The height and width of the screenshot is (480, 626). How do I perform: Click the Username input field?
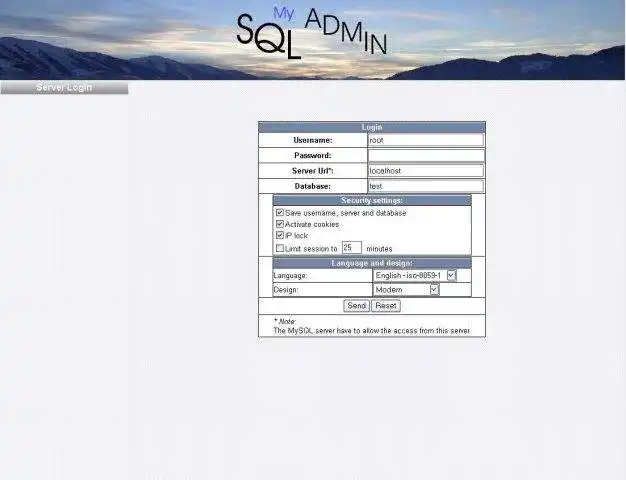point(426,140)
